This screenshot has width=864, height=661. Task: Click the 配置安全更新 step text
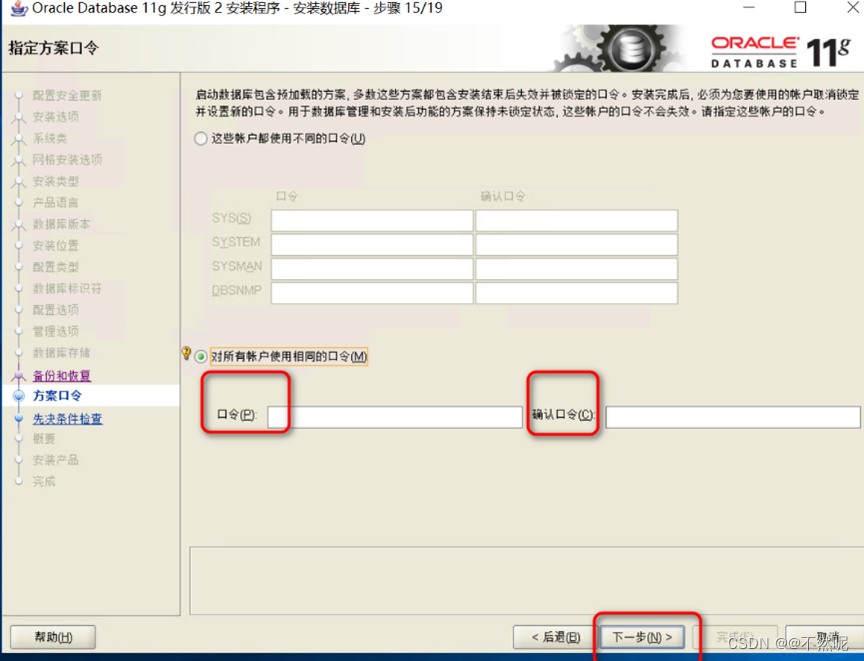[67, 95]
